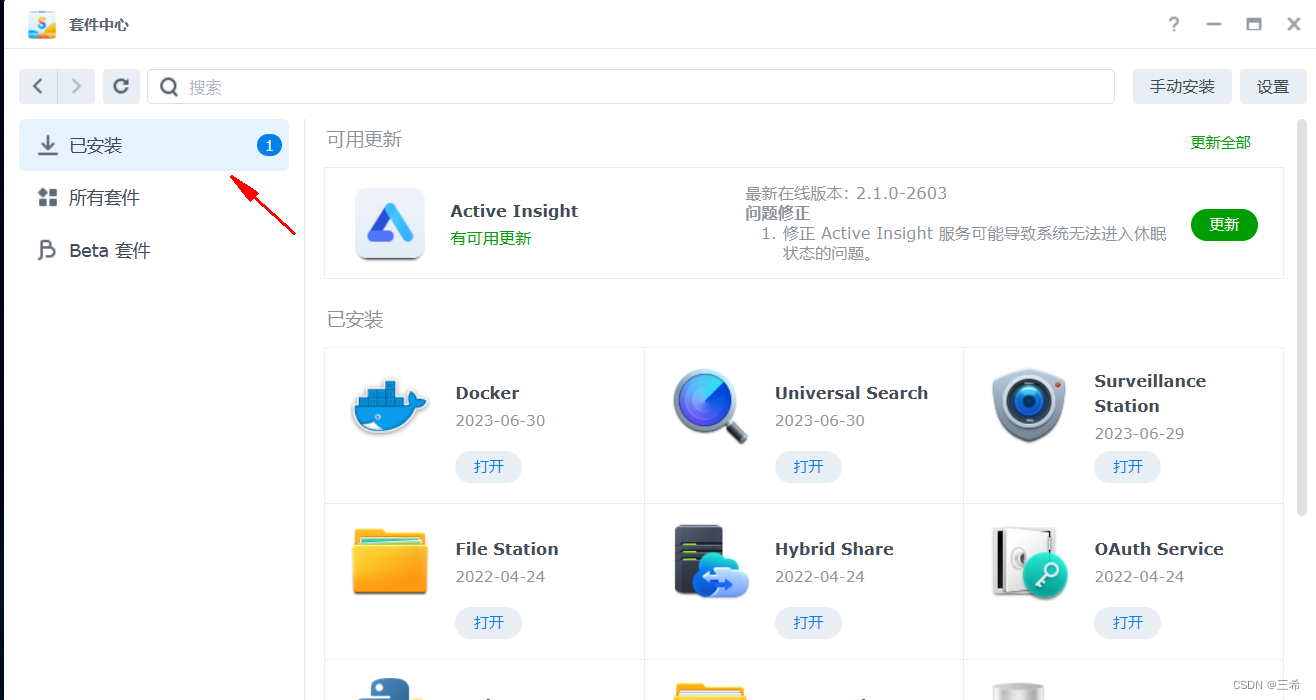Image resolution: width=1316 pixels, height=700 pixels.
Task: Click the Docker whale icon
Action: point(389,407)
